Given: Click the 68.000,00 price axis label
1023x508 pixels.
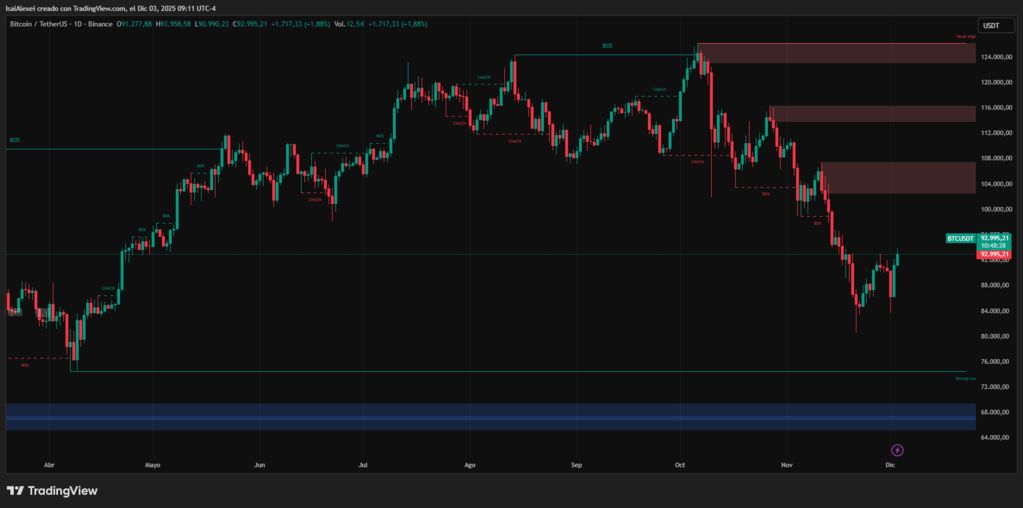Looking at the screenshot, I should 996,413.
